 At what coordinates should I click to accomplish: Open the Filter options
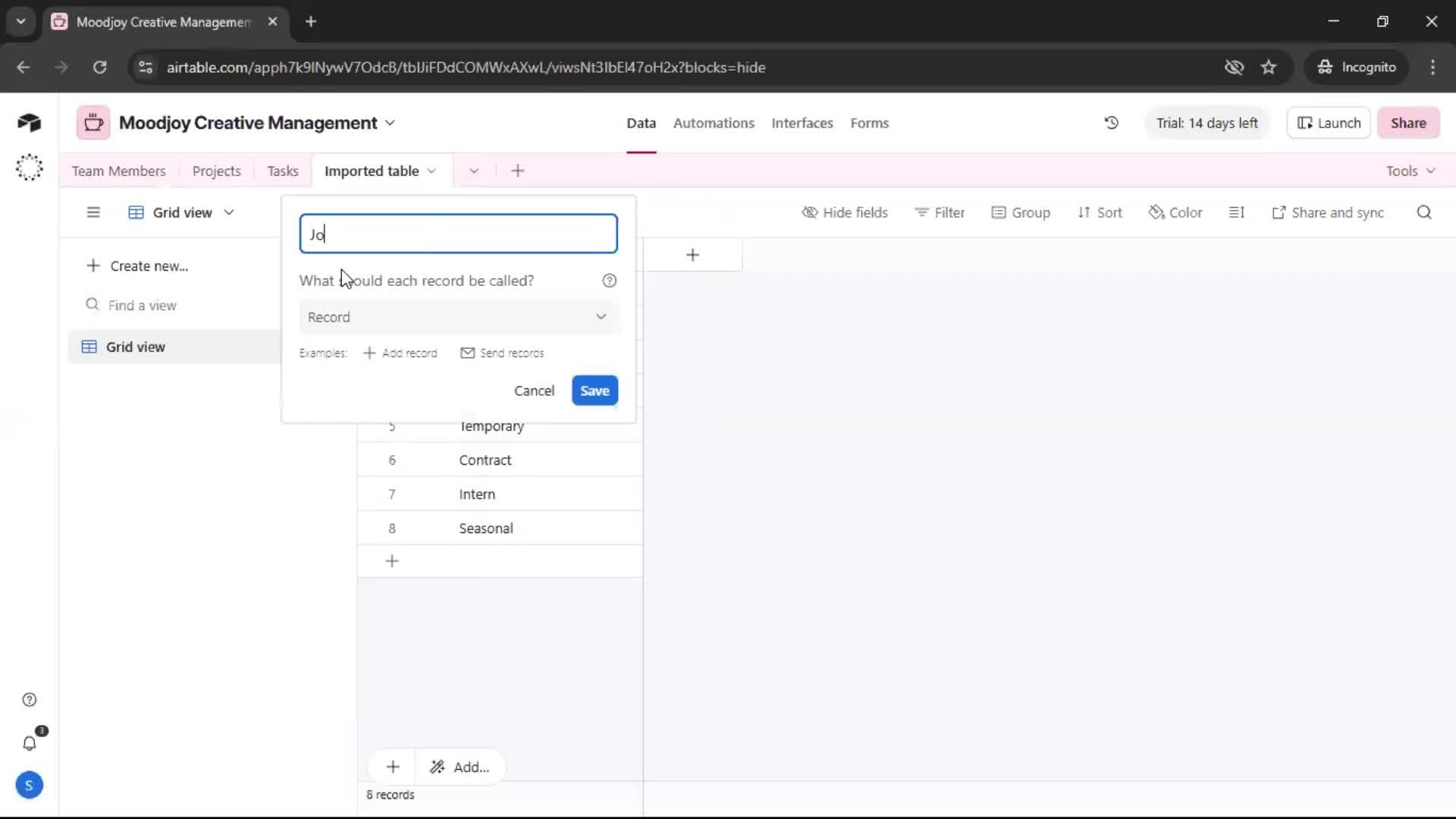click(940, 212)
